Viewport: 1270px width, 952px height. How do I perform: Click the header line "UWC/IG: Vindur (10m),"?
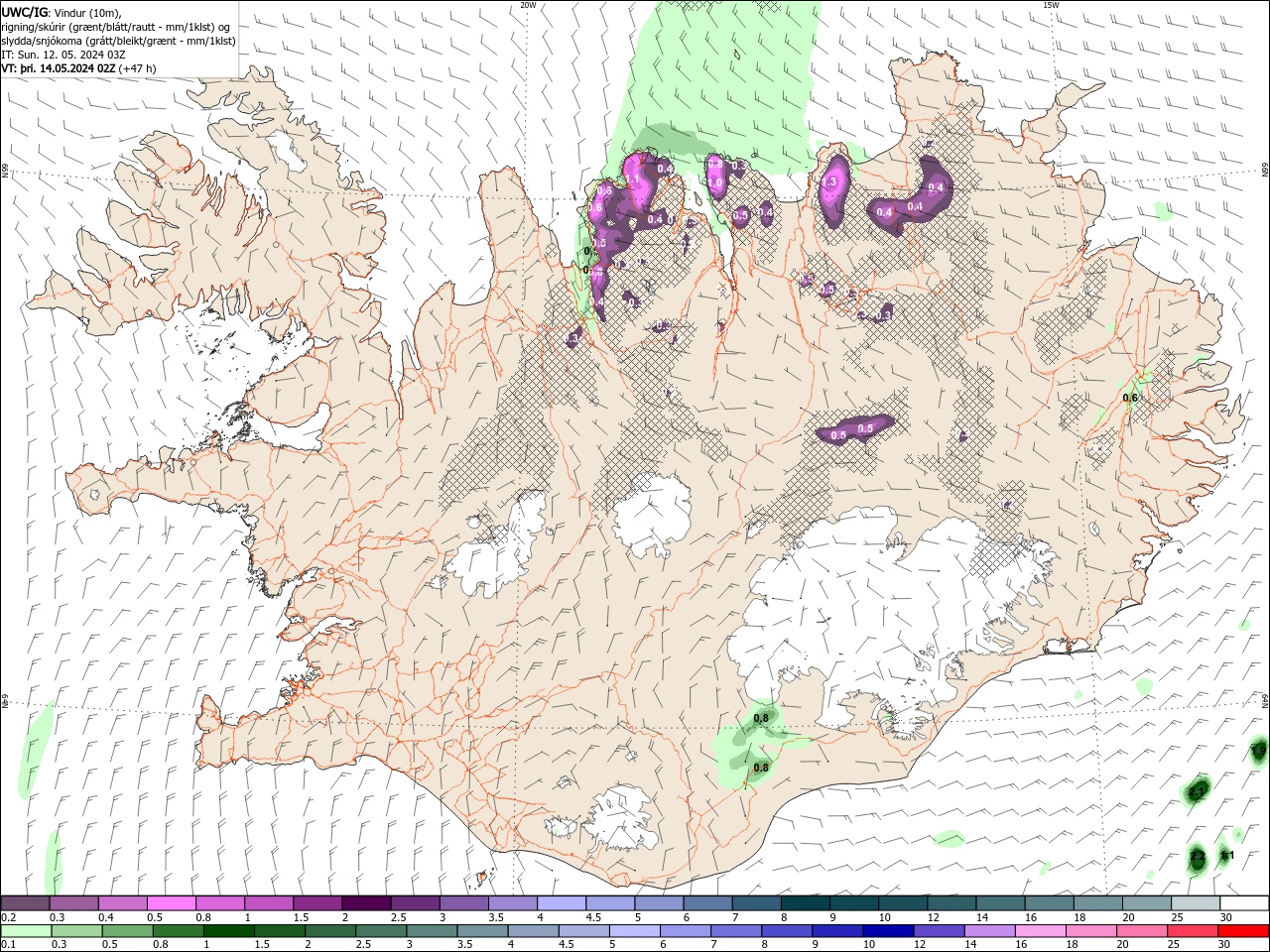pyautogui.click(x=62, y=12)
